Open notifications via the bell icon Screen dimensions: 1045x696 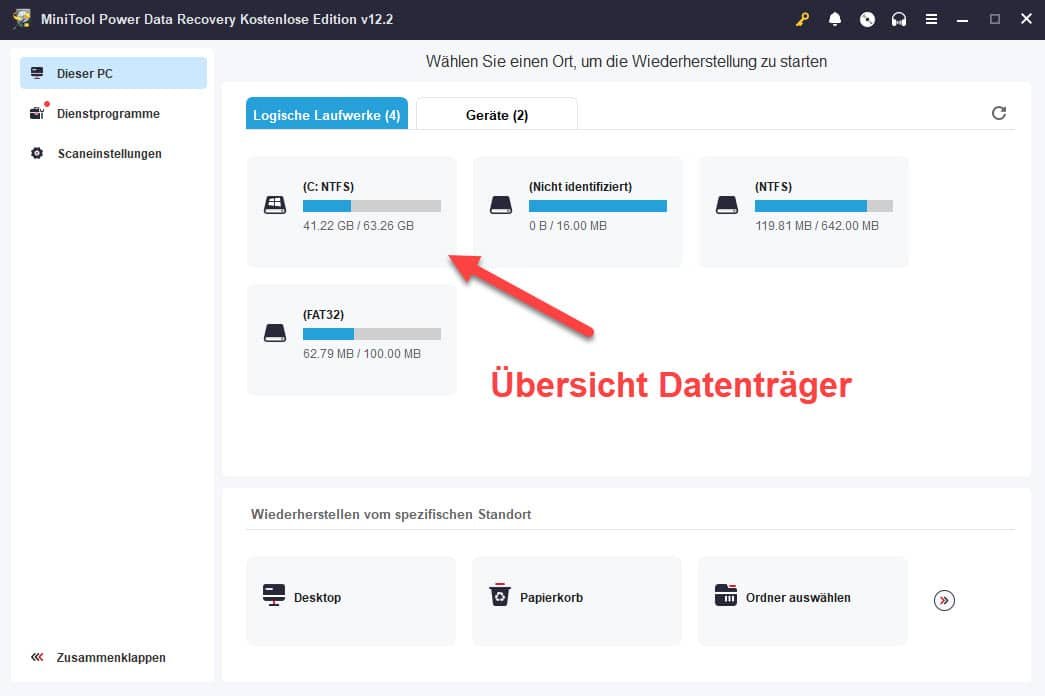click(834, 19)
